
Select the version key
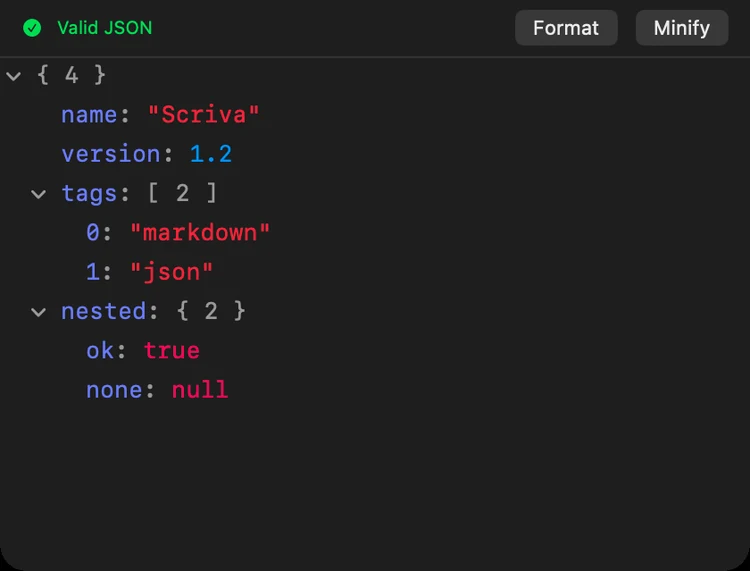pyautogui.click(x=110, y=154)
